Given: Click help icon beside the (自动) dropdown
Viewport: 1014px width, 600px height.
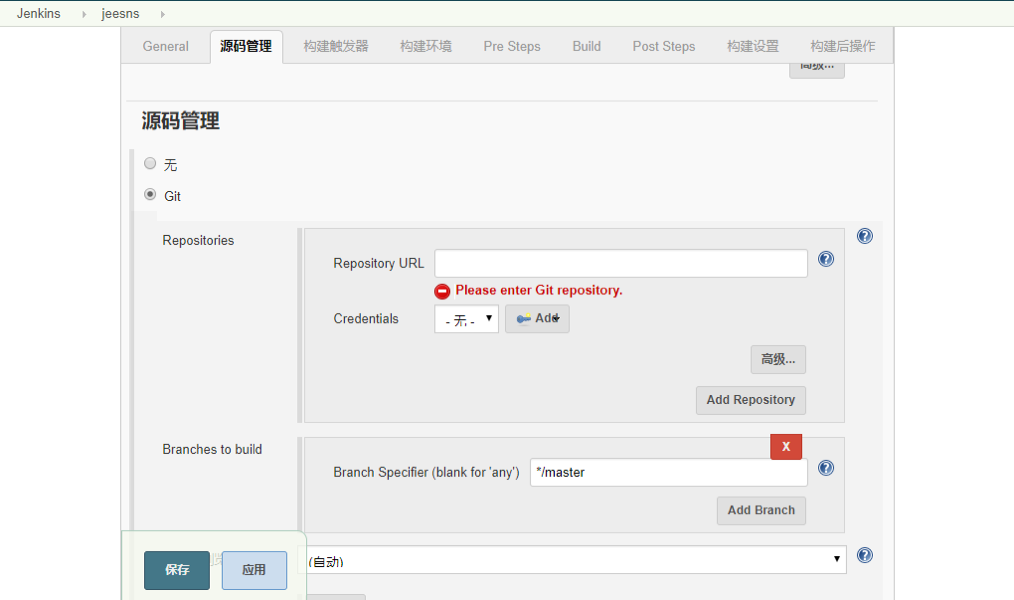Looking at the screenshot, I should pos(865,555).
